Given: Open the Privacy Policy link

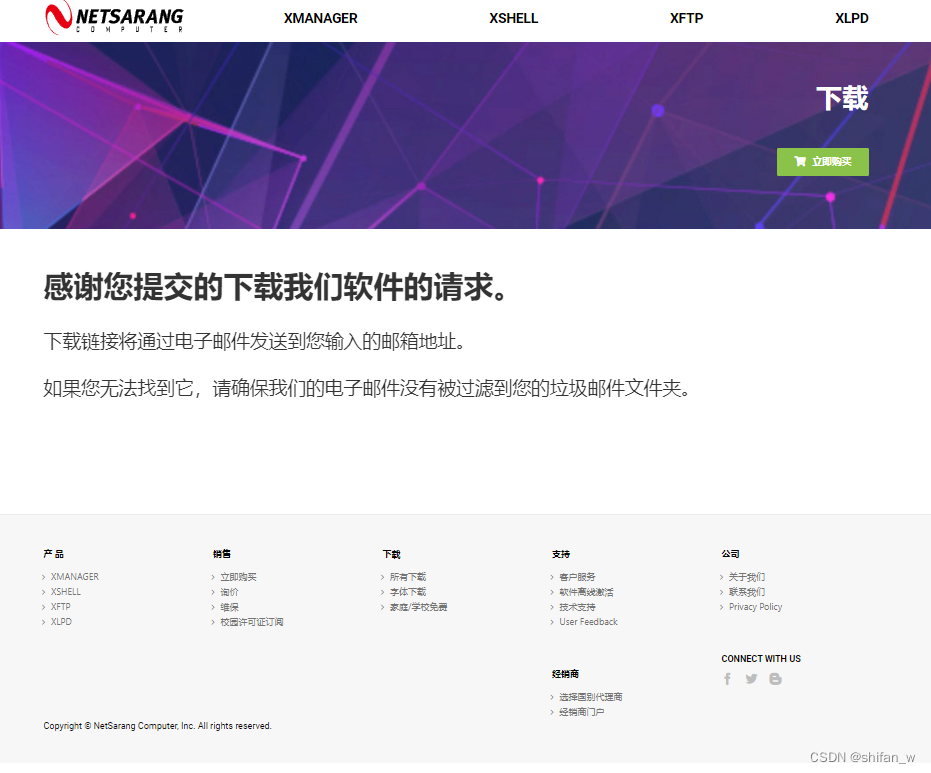Looking at the screenshot, I should [x=755, y=607].
